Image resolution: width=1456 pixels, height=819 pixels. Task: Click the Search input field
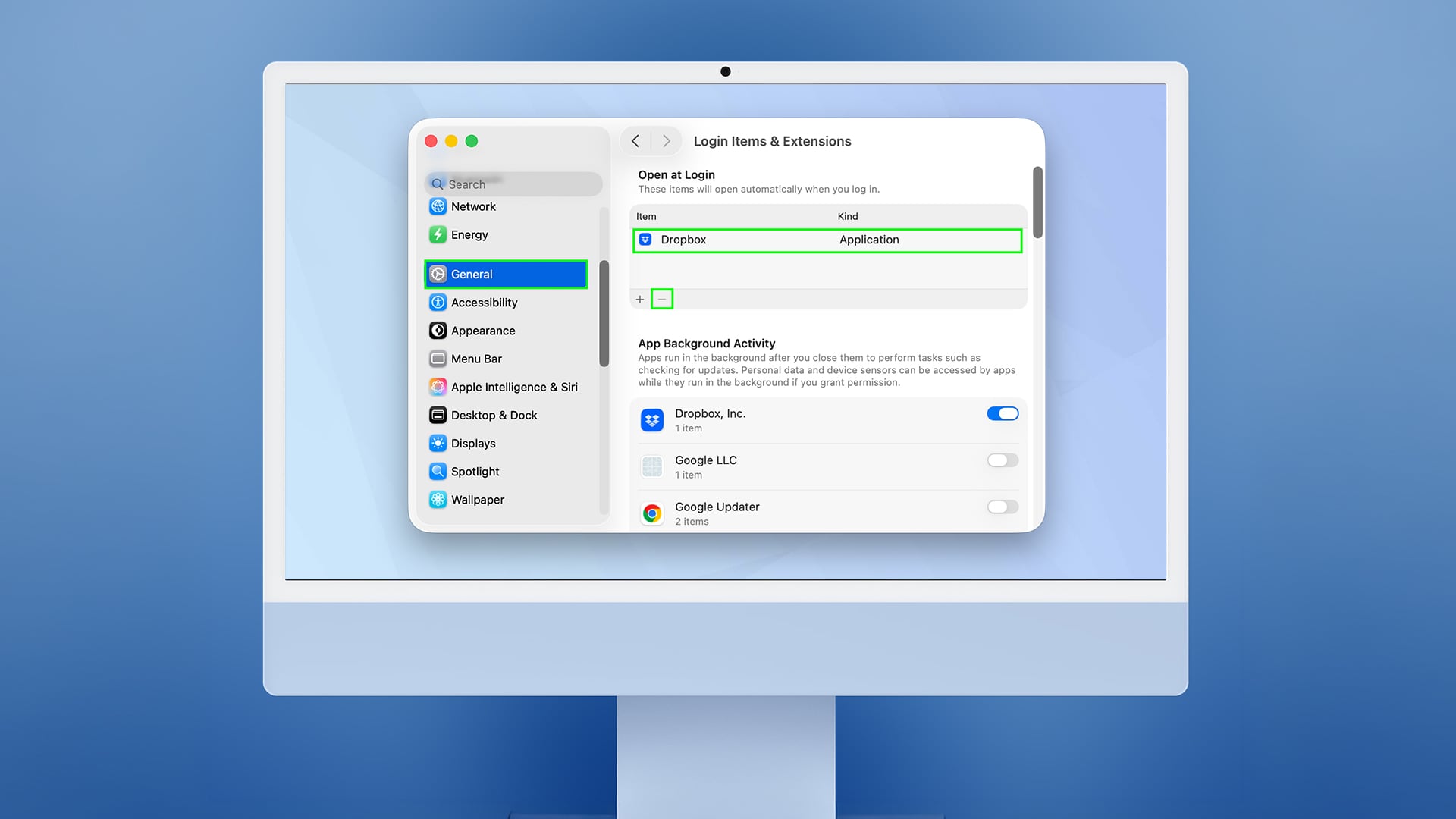coord(513,184)
